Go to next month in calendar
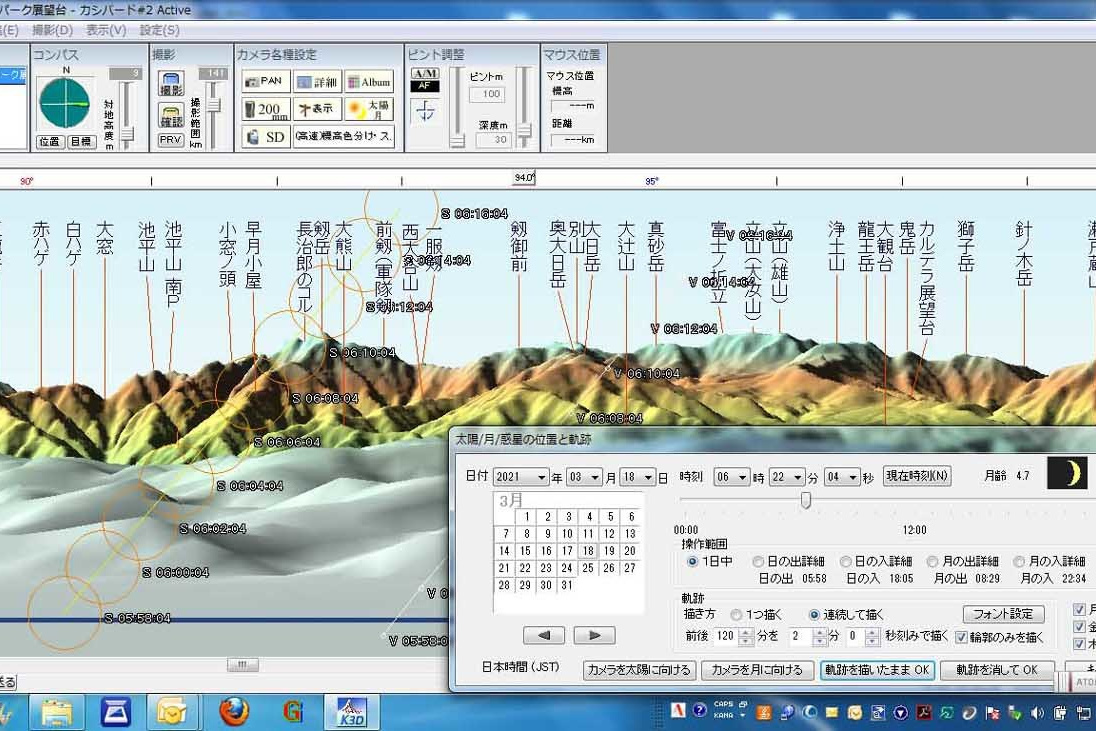Image resolution: width=1096 pixels, height=731 pixels. (x=594, y=635)
